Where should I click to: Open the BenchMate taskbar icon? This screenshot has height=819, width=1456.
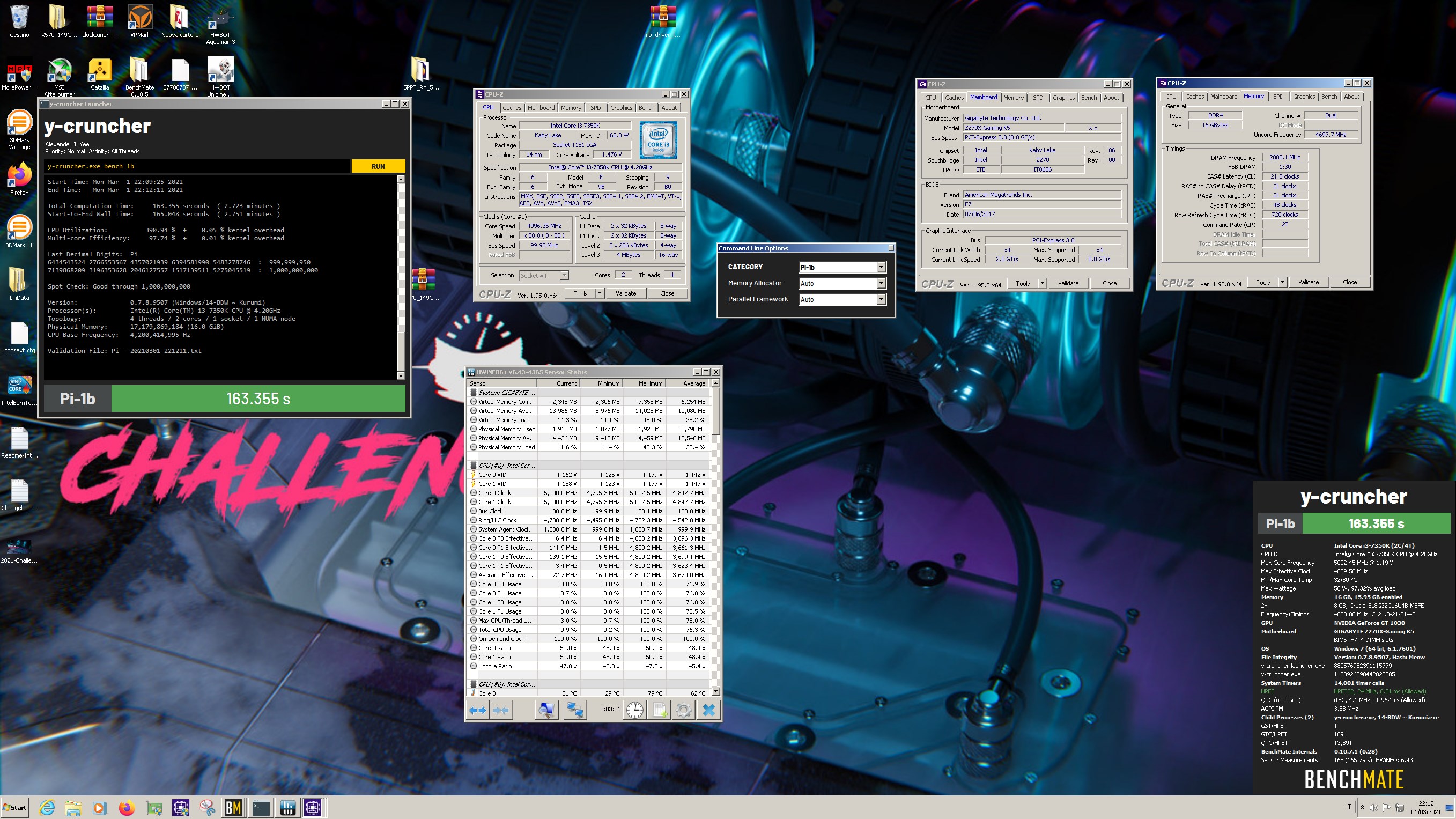coord(233,808)
